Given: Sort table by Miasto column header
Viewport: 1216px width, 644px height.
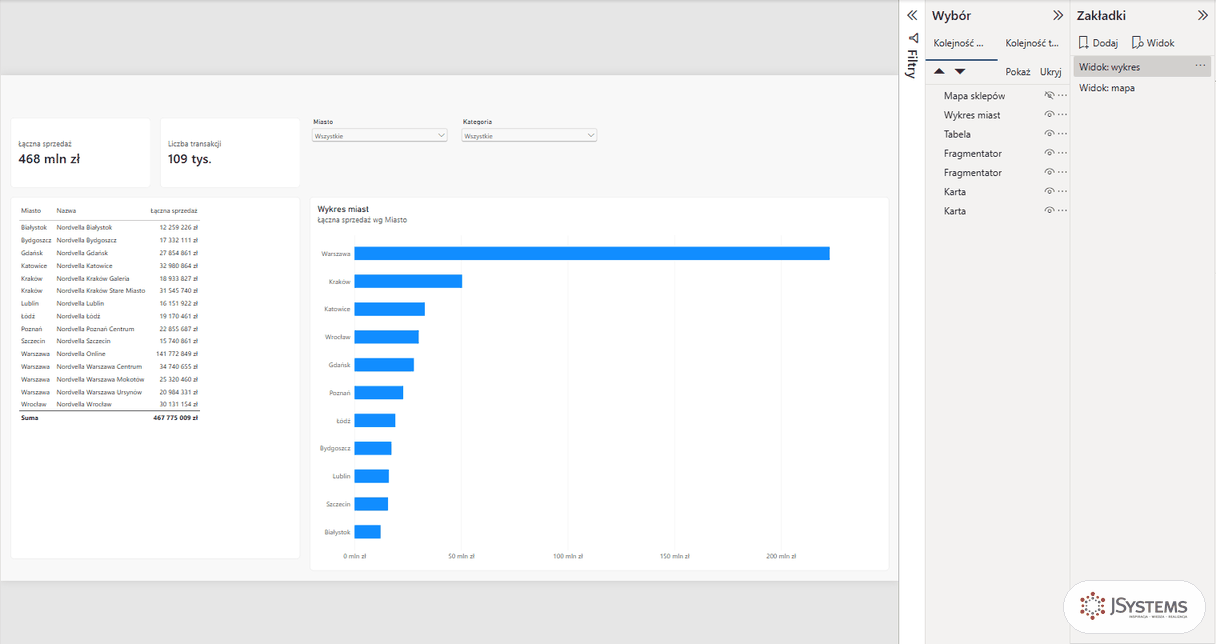Looking at the screenshot, I should tap(31, 211).
